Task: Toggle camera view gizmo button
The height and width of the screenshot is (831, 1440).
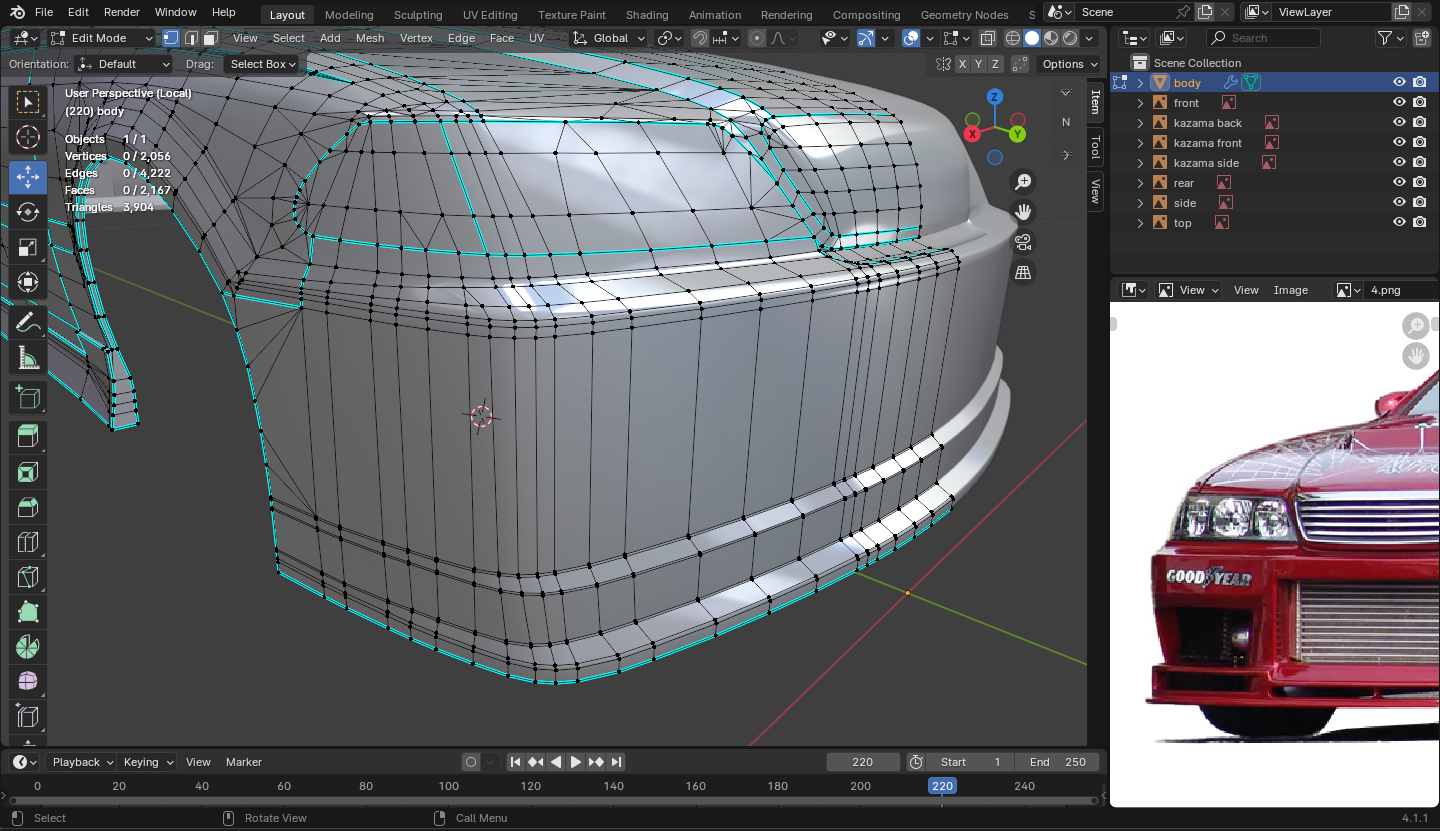Action: click(x=1022, y=242)
